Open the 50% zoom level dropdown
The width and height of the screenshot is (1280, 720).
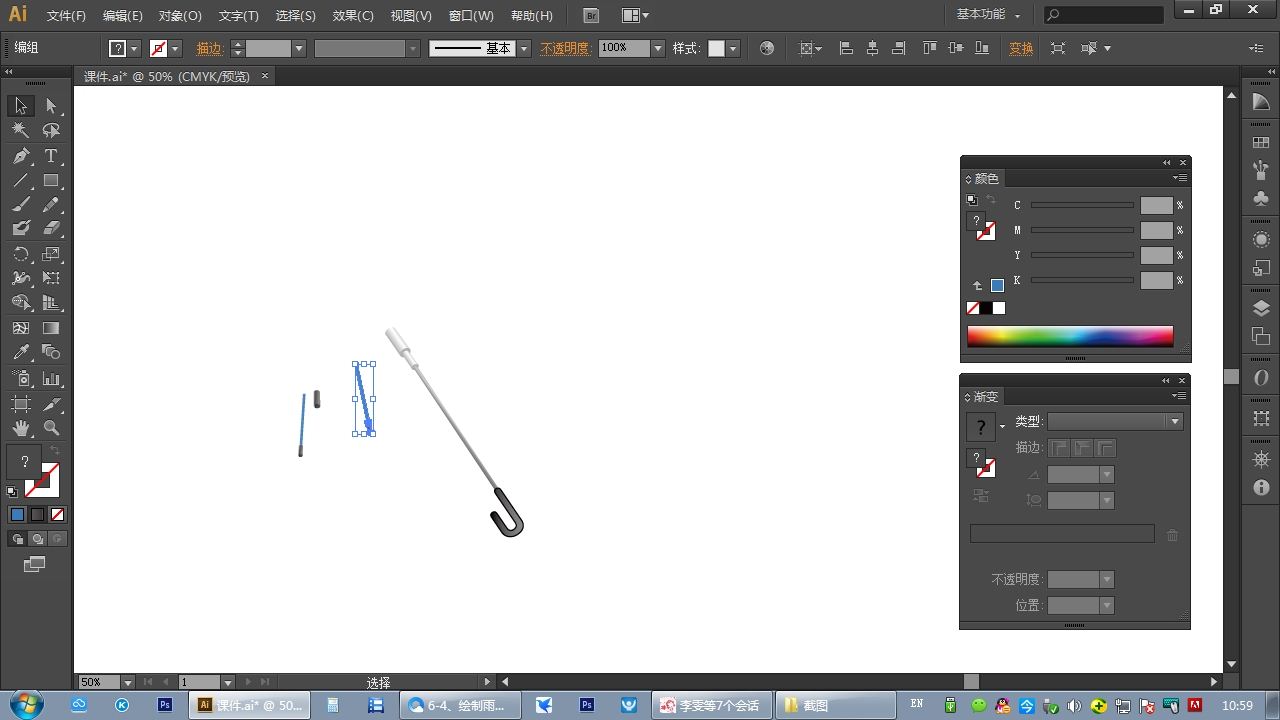pyautogui.click(x=128, y=682)
